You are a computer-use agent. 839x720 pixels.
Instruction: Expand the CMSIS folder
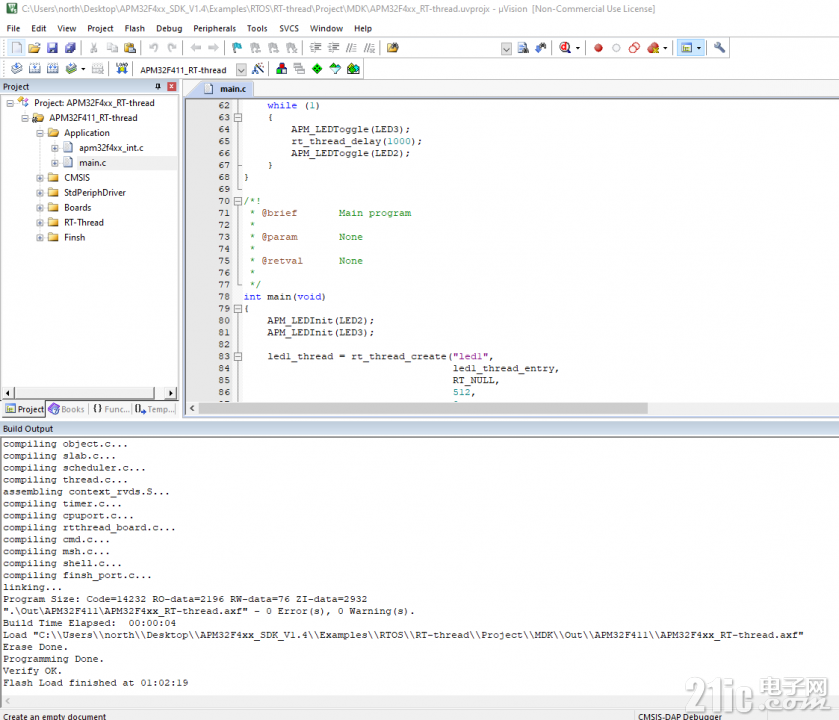40,178
